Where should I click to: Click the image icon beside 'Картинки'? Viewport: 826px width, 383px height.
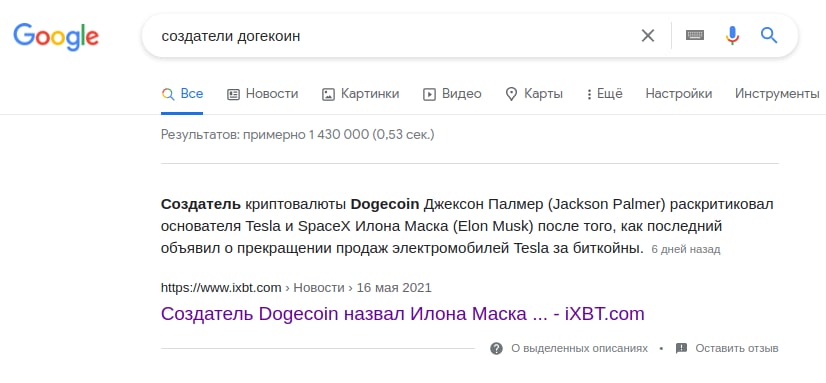coord(328,94)
